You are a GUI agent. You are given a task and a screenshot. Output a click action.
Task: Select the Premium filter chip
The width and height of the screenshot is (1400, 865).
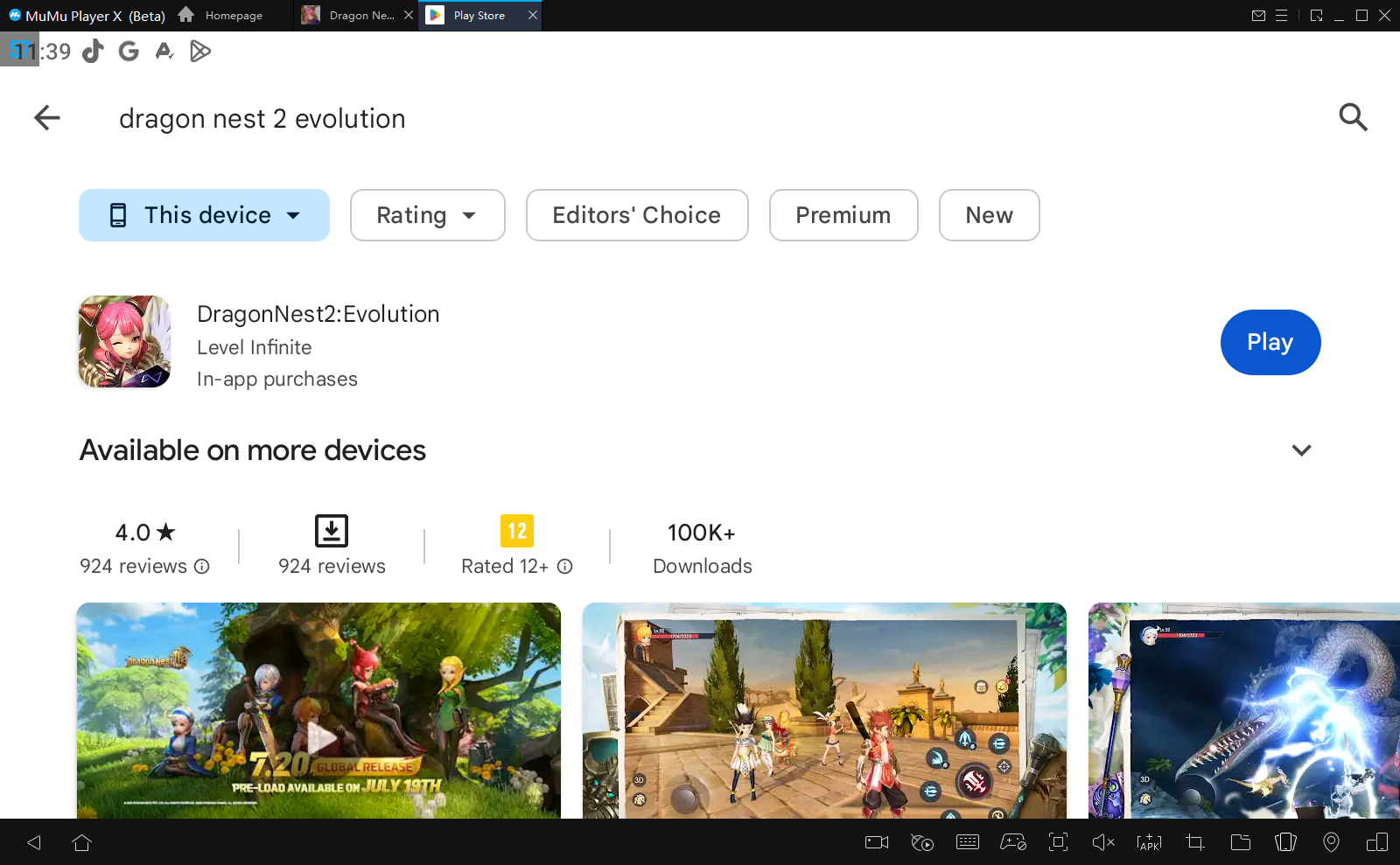click(843, 215)
